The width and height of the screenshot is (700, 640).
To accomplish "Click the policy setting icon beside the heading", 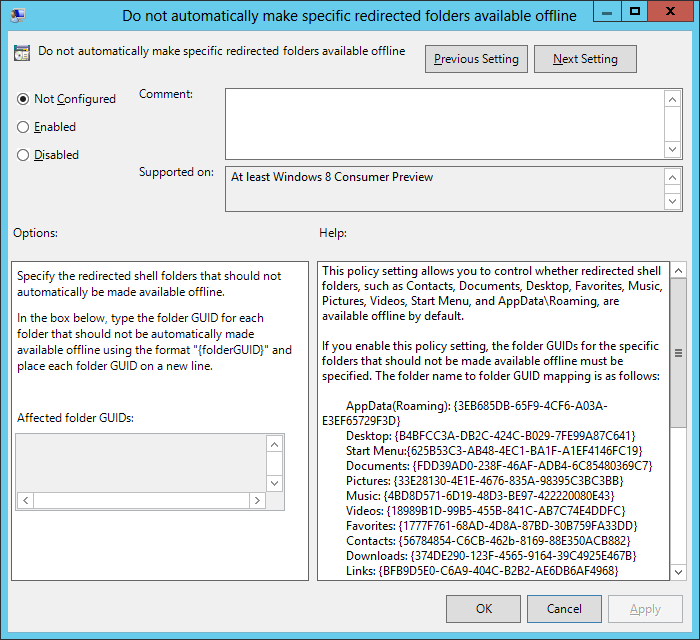I will [21, 53].
